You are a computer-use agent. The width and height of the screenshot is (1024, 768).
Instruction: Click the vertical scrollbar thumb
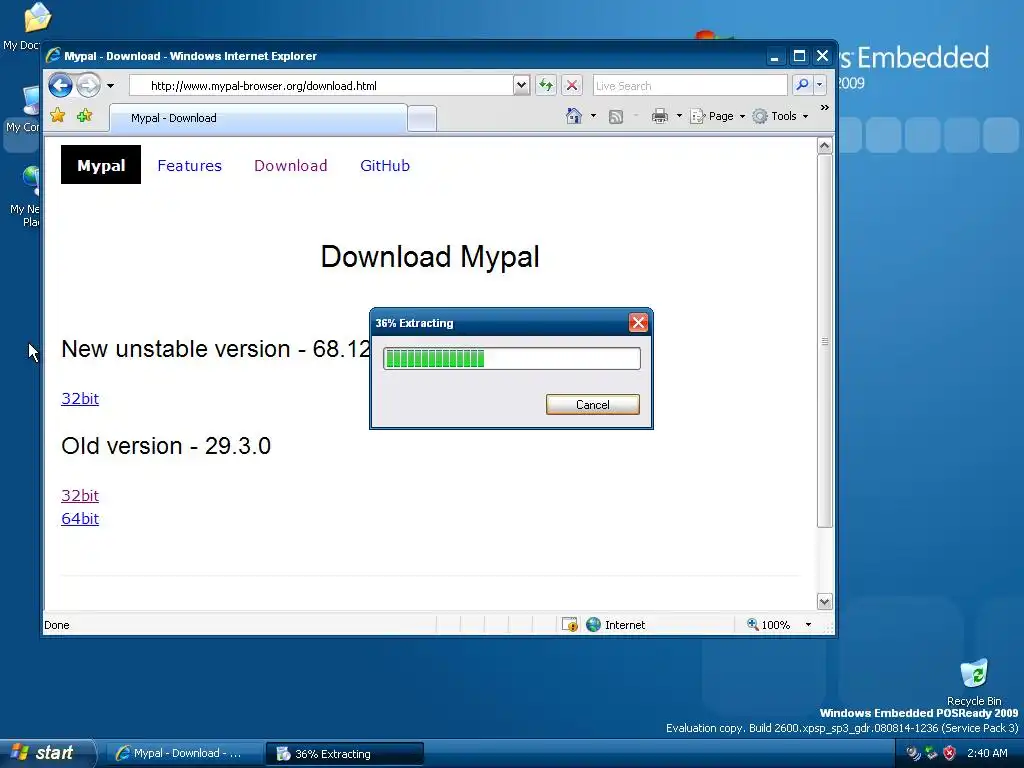[x=825, y=341]
